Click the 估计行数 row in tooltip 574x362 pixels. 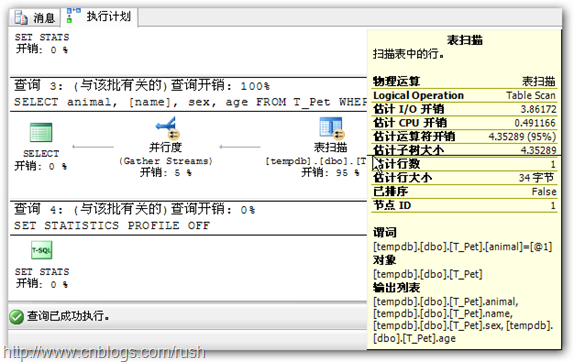(x=465, y=164)
